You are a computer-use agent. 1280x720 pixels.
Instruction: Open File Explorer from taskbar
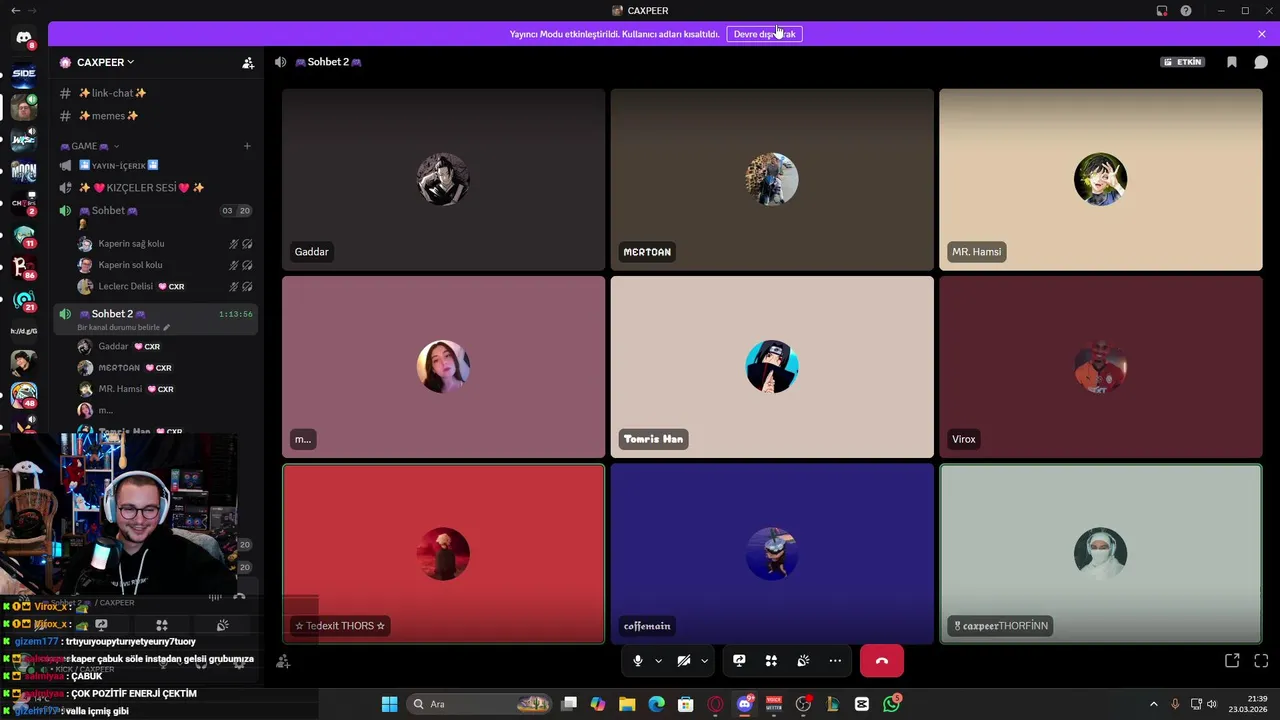[x=627, y=704]
